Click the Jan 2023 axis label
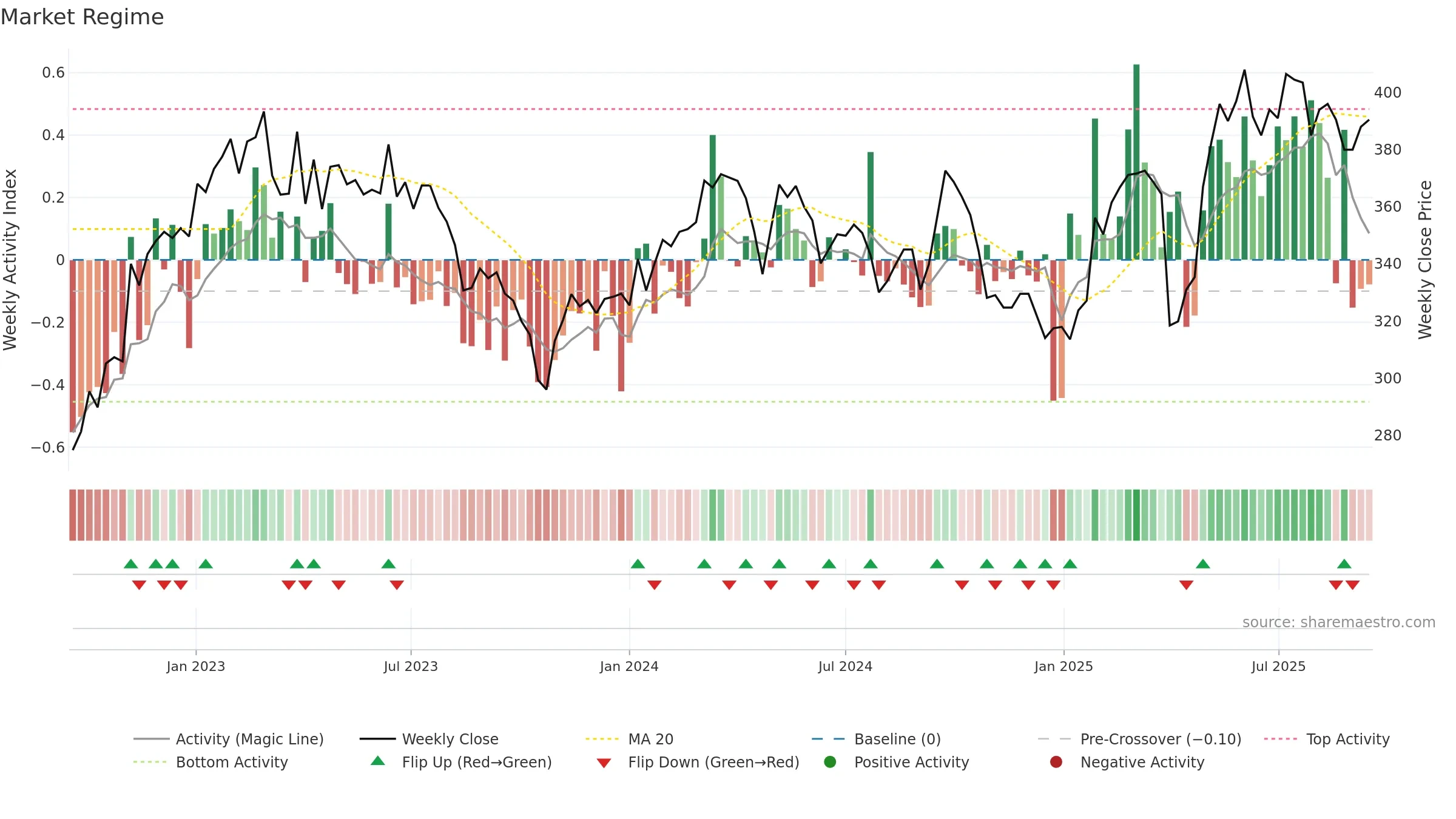 coord(196,666)
